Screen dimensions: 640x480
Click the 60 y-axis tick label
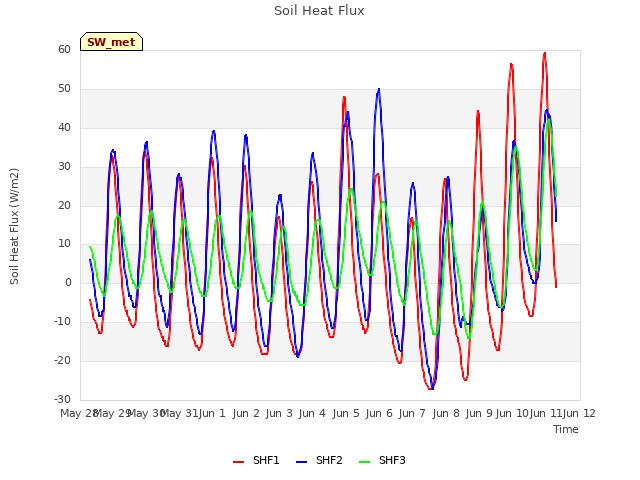pyautogui.click(x=64, y=49)
